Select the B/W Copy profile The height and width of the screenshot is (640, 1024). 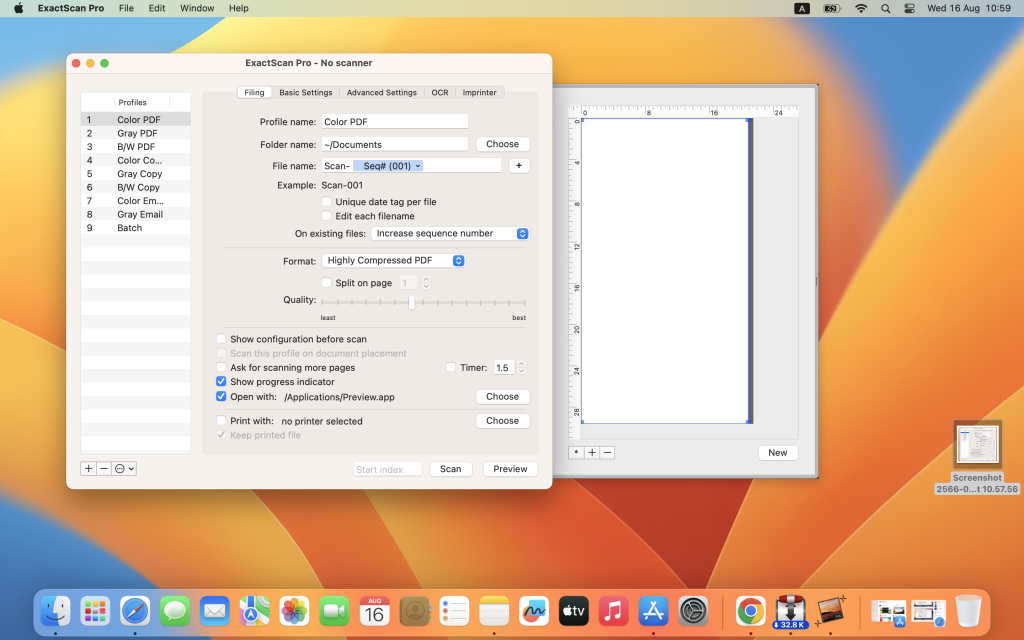coord(136,187)
